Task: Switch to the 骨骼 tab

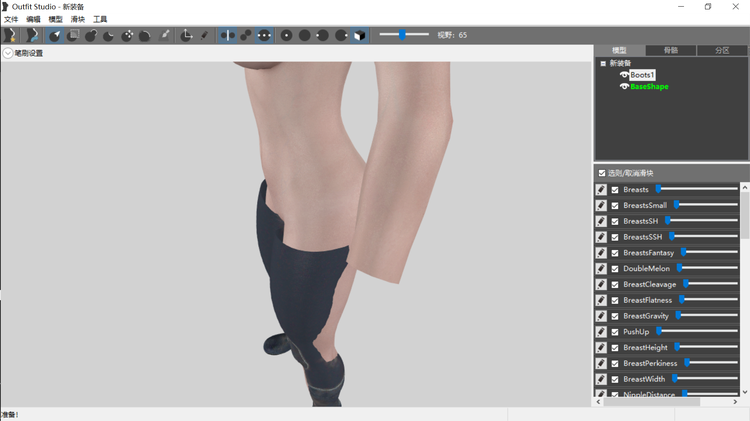Action: tap(671, 50)
